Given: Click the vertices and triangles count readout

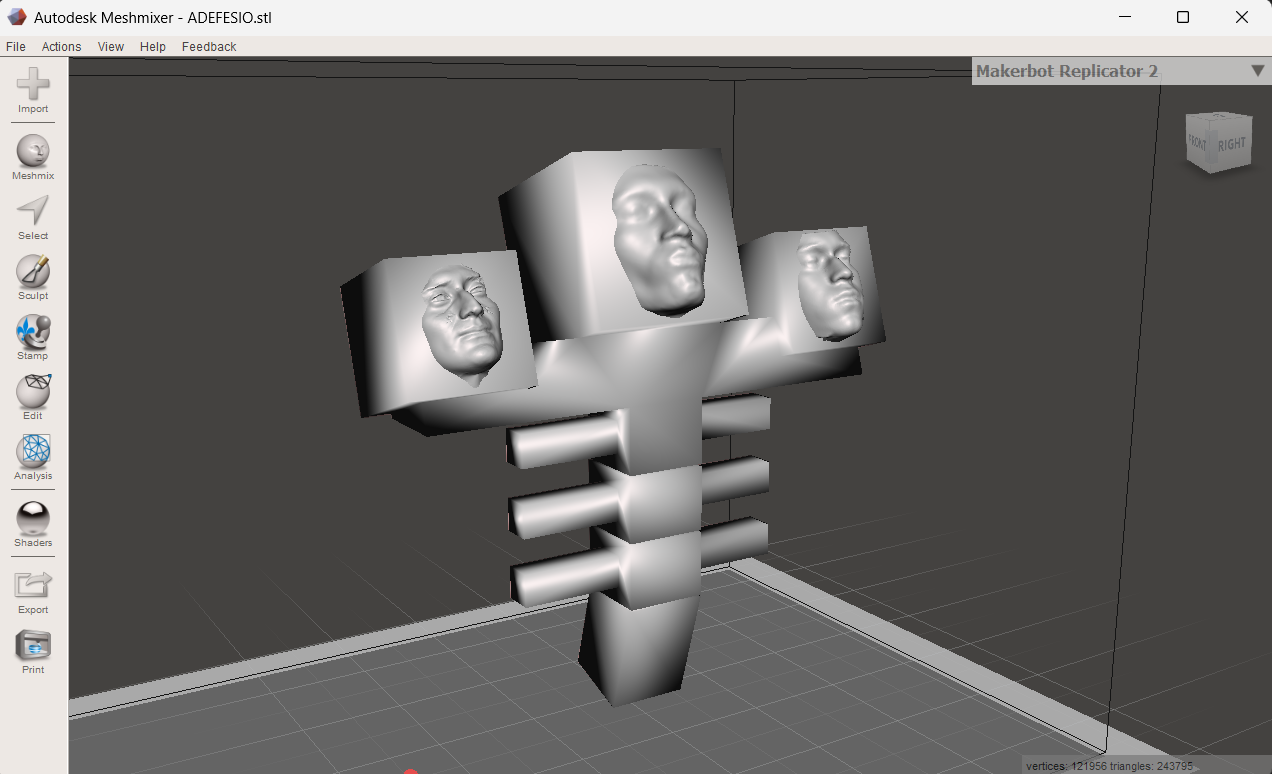Looking at the screenshot, I should (1109, 766).
